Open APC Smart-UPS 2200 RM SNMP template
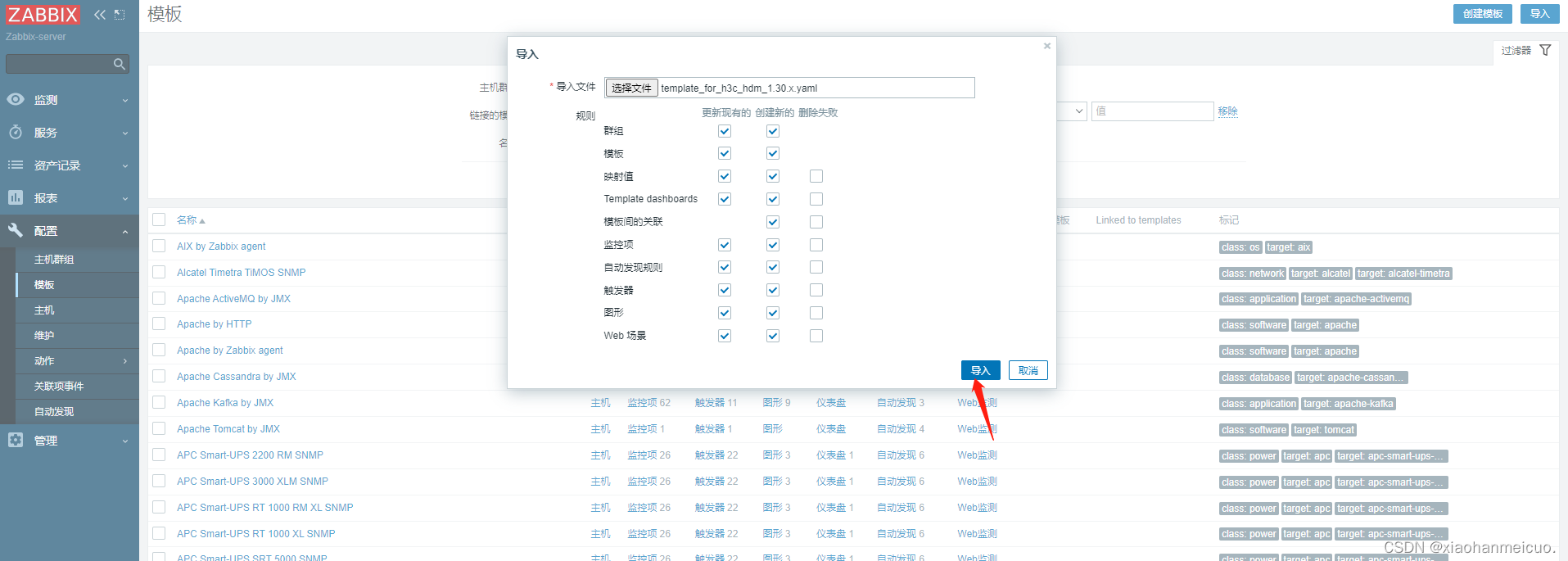 pos(250,455)
